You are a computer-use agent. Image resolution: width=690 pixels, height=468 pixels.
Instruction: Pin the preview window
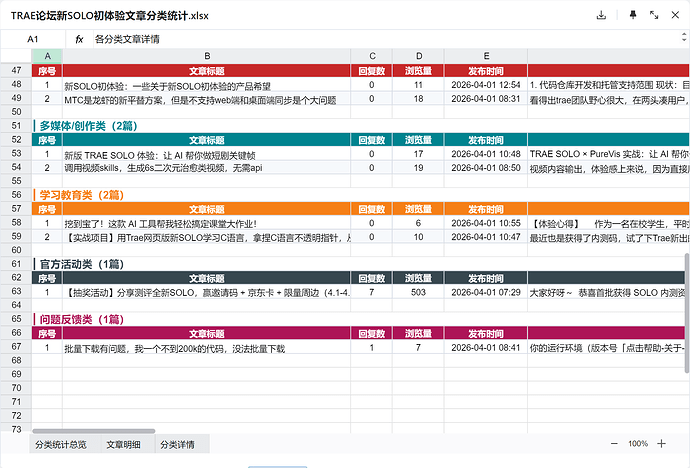click(633, 15)
